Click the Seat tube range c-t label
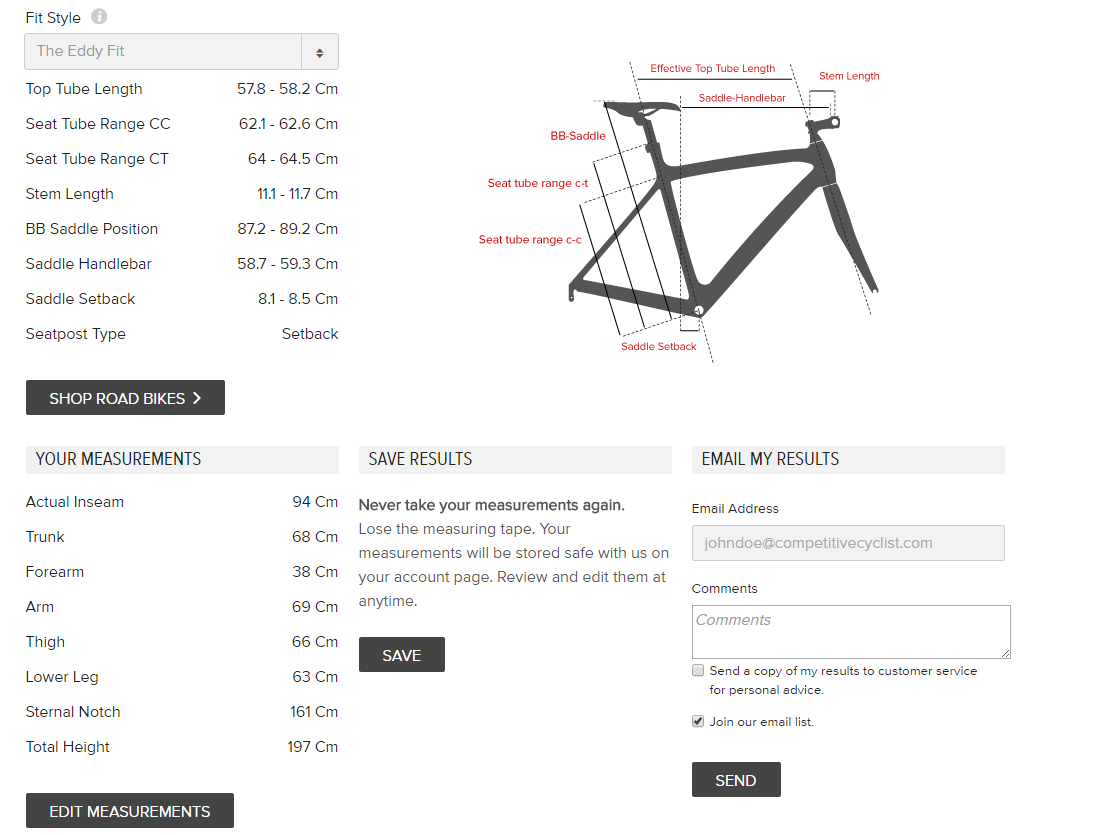Viewport: 1093px width, 835px height. (537, 183)
